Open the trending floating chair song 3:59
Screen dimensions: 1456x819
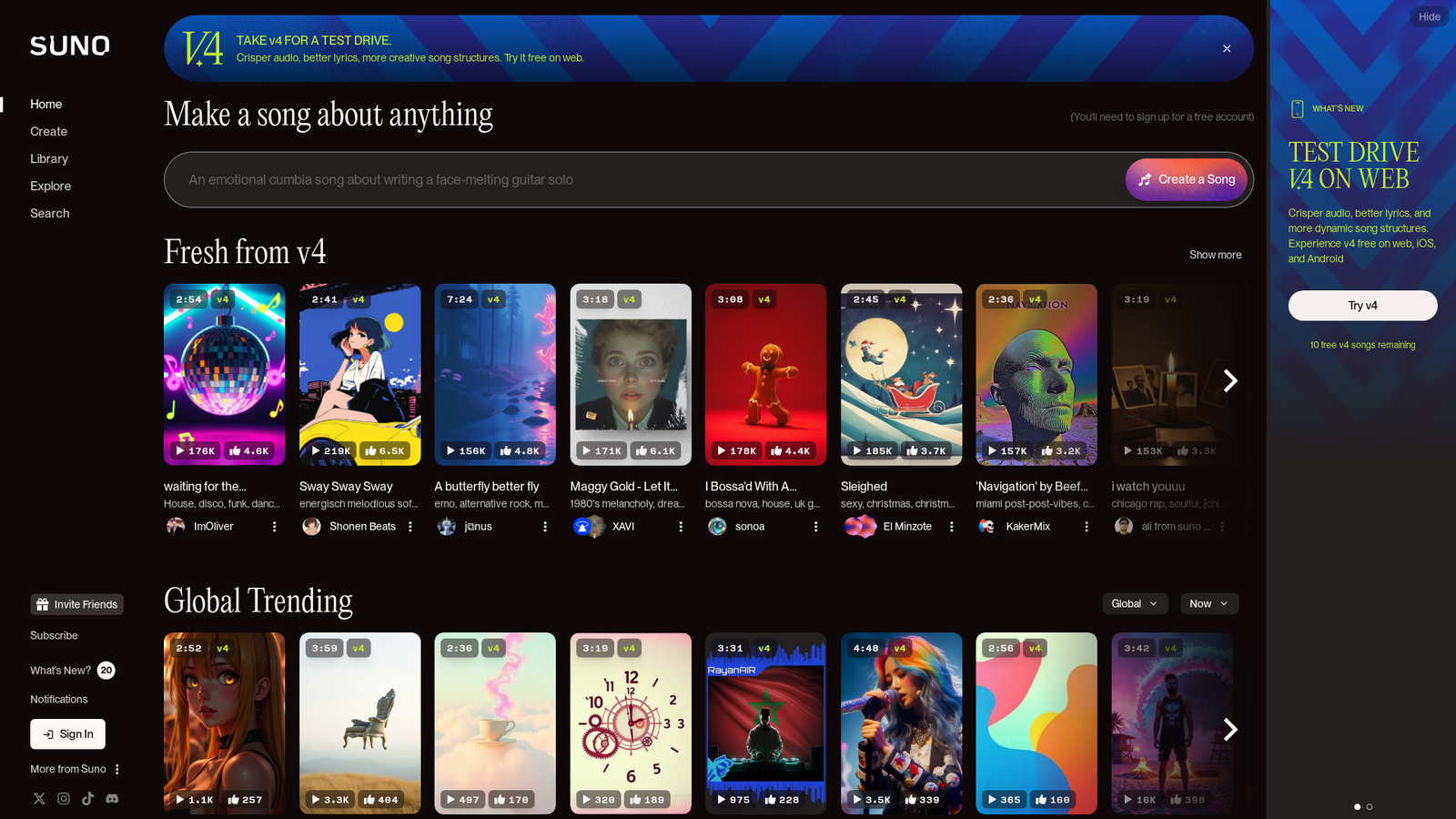coord(360,723)
